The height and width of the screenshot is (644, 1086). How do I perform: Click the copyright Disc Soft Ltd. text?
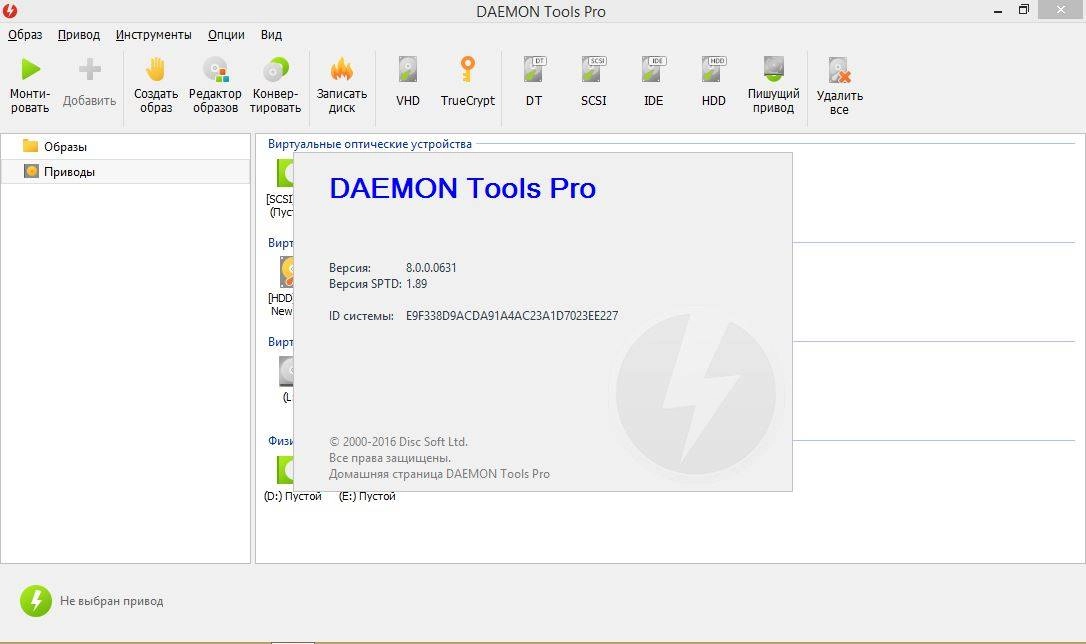click(x=398, y=442)
